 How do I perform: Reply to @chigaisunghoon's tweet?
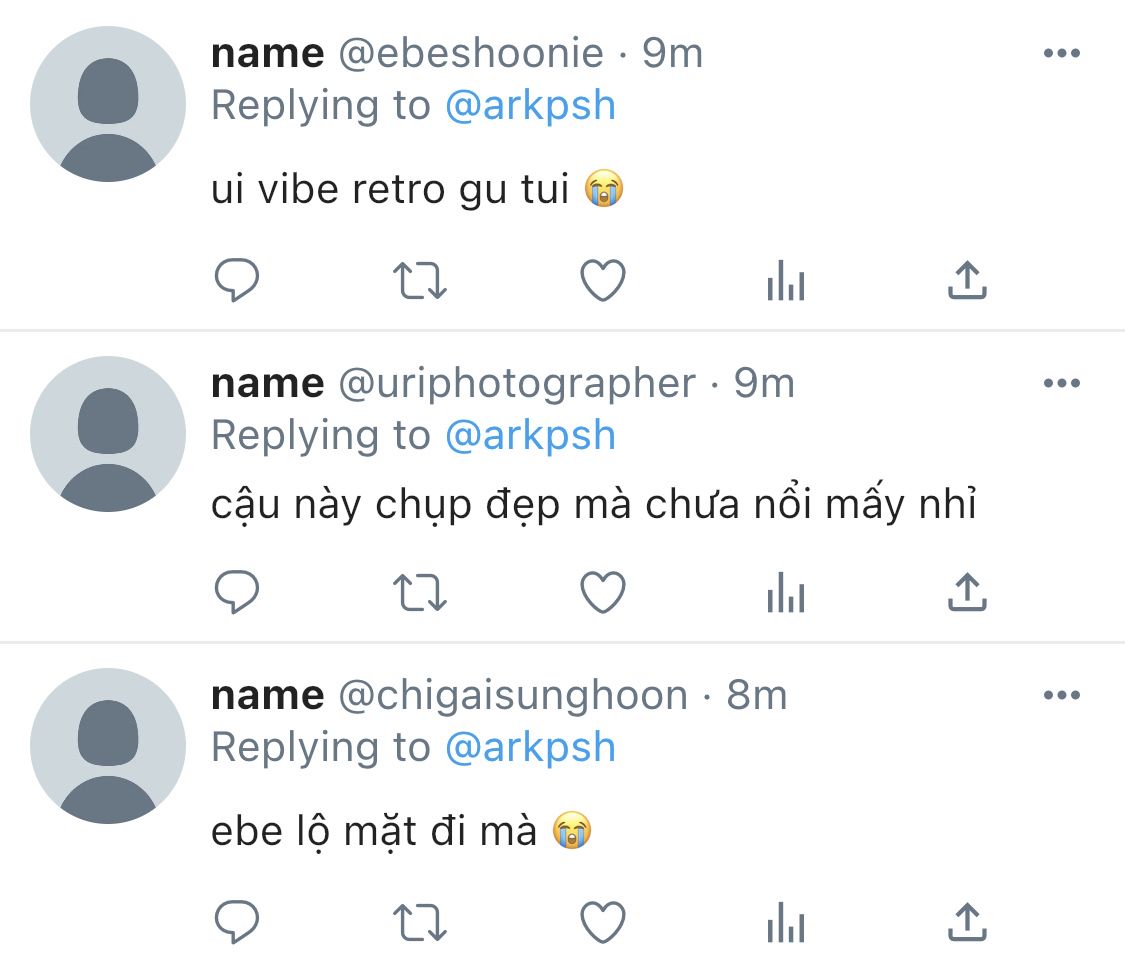[x=237, y=921]
